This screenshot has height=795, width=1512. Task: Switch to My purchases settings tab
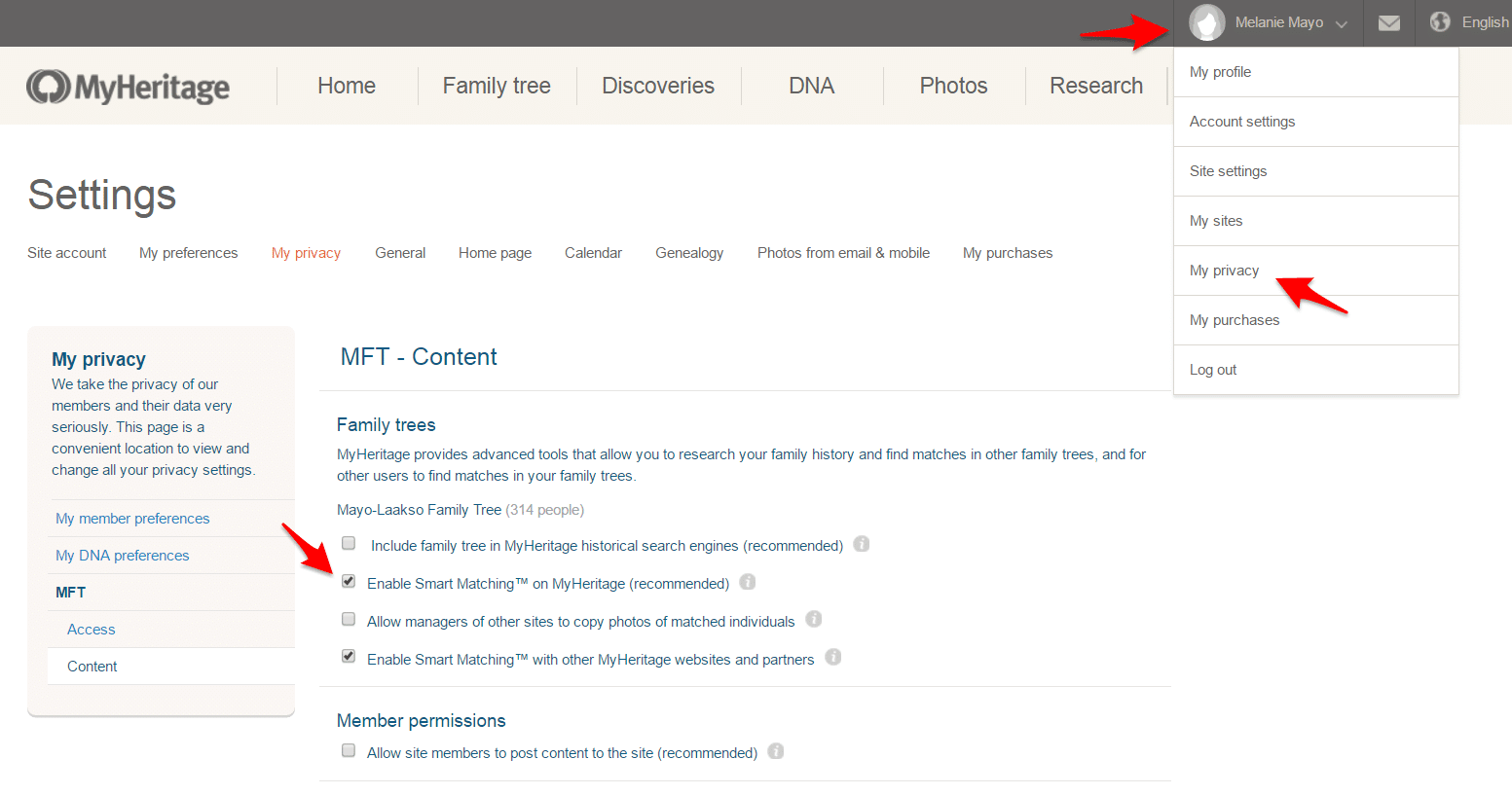point(1008,253)
